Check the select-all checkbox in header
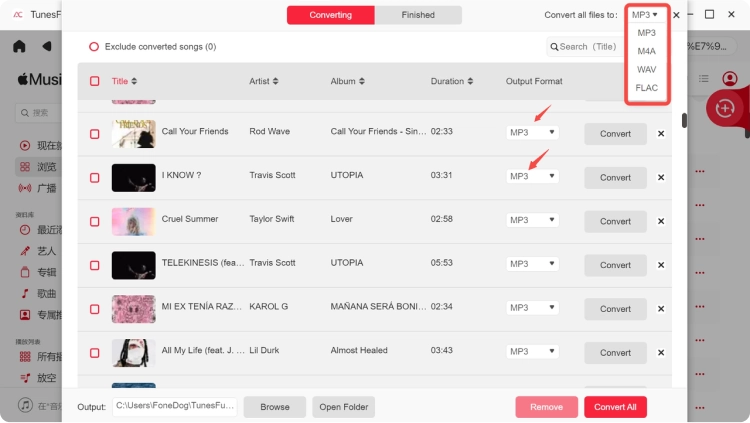Image resolution: width=750 pixels, height=423 pixels. pos(95,81)
